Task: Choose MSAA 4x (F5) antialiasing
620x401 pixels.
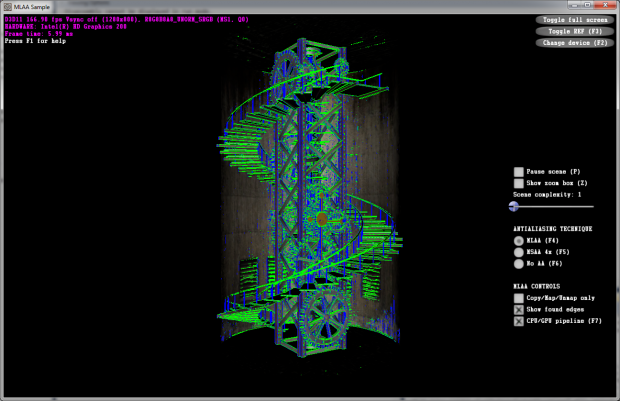Action: pos(518,252)
